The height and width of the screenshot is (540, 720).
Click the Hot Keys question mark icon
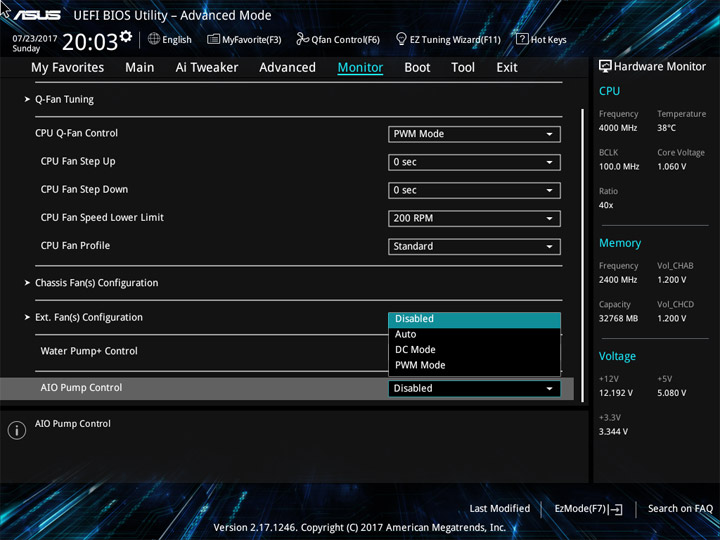(x=522, y=39)
